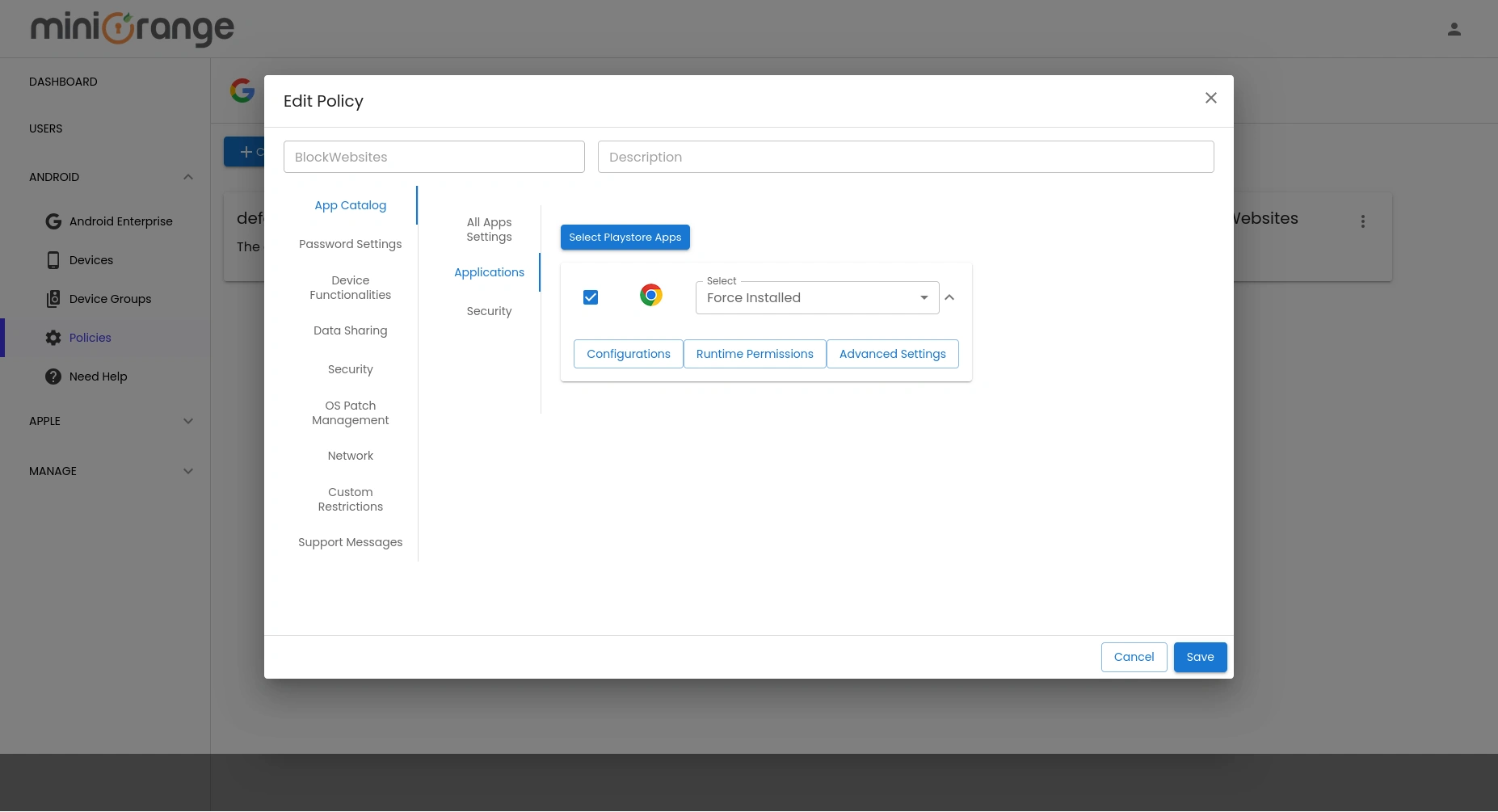Image resolution: width=1498 pixels, height=812 pixels.
Task: Click the Chrome app icon
Action: pyautogui.click(x=650, y=296)
